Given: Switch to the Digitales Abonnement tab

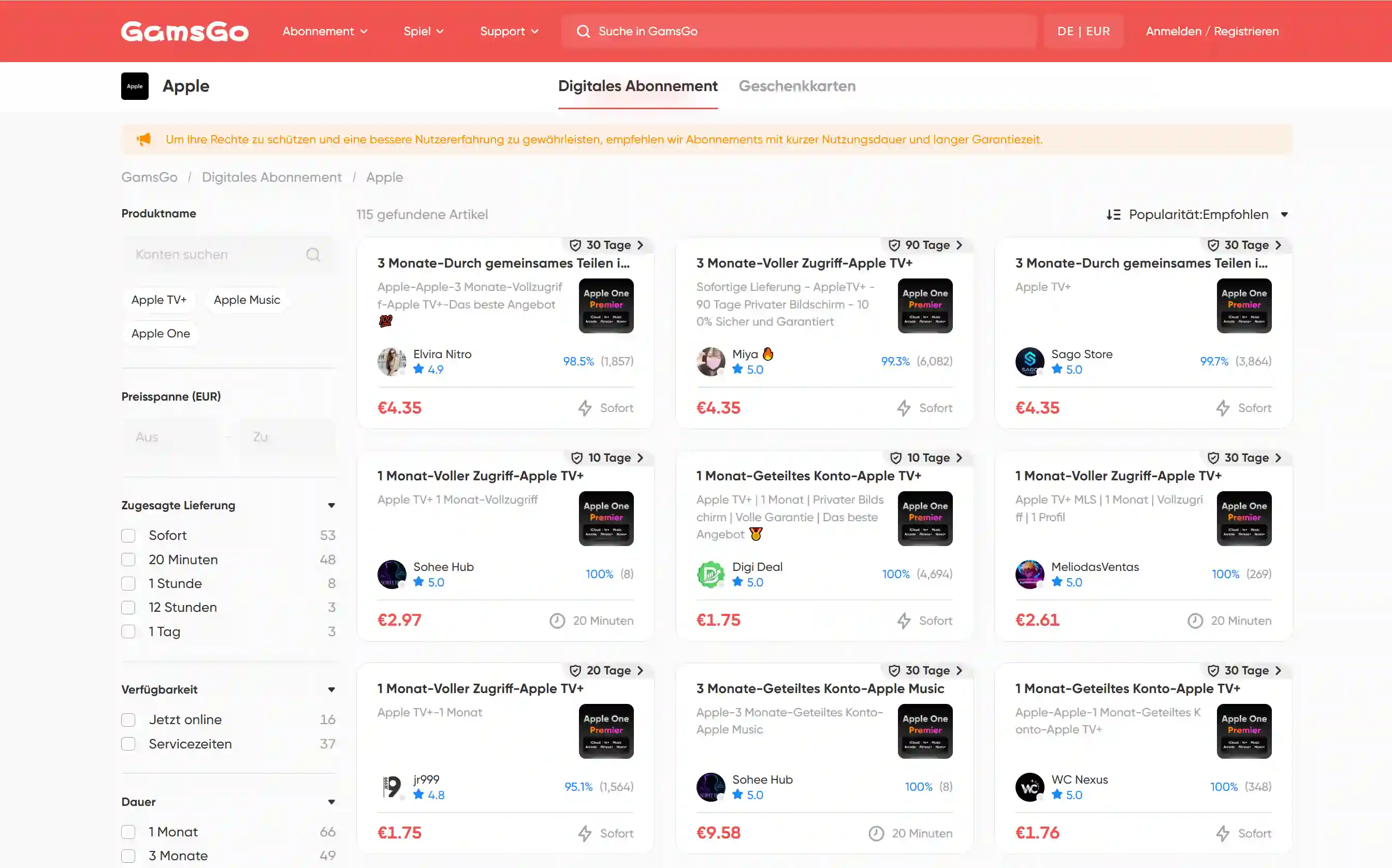Looking at the screenshot, I should [x=637, y=86].
